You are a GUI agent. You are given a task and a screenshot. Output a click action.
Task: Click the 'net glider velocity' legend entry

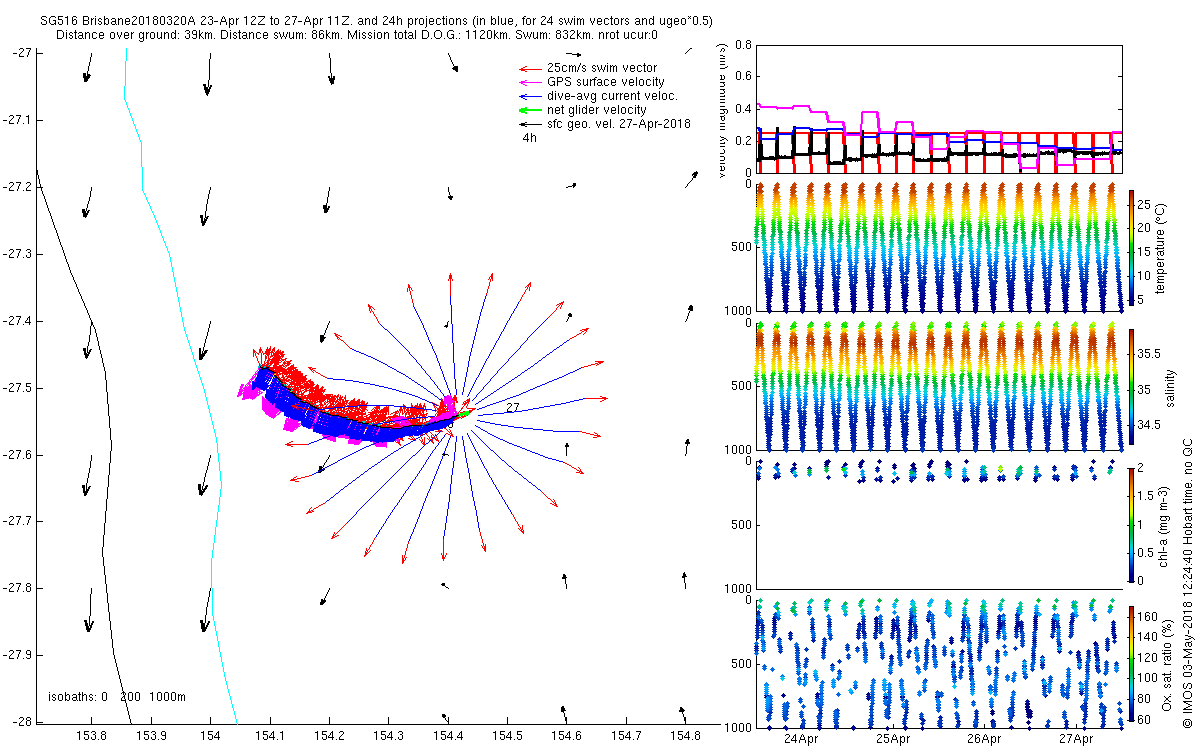point(597,110)
